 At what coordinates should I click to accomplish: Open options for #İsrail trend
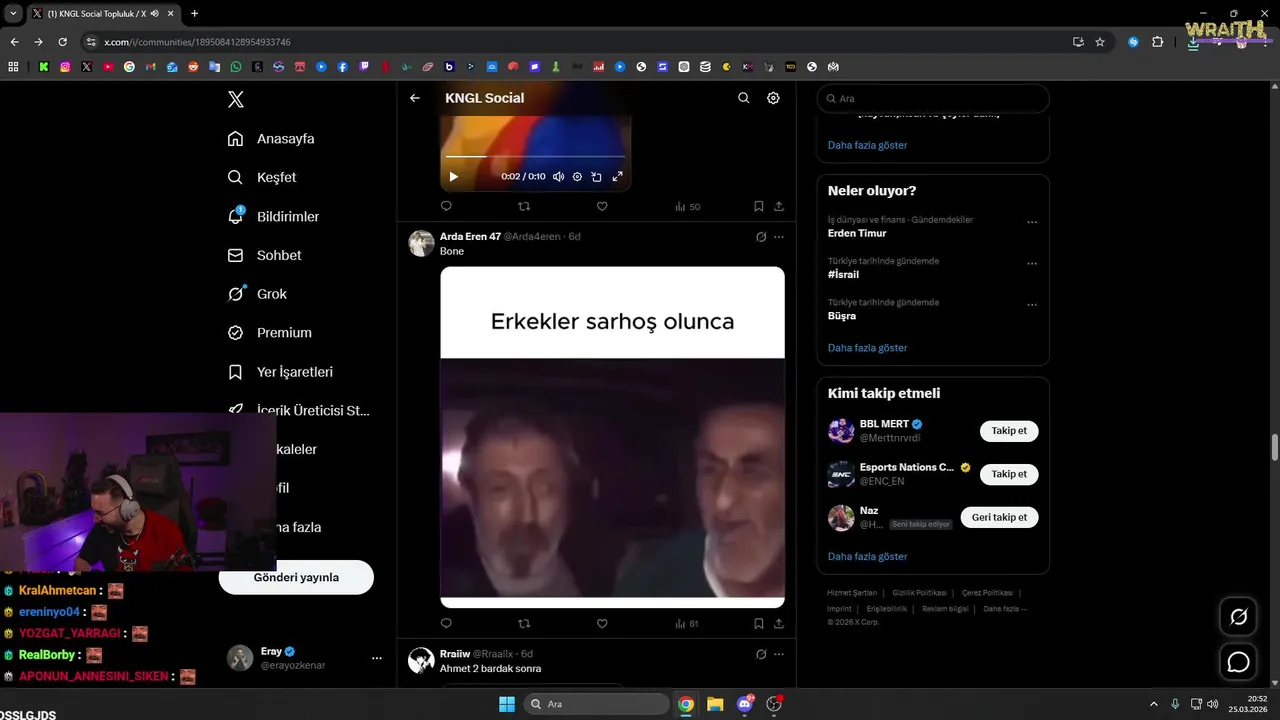[x=1032, y=263]
